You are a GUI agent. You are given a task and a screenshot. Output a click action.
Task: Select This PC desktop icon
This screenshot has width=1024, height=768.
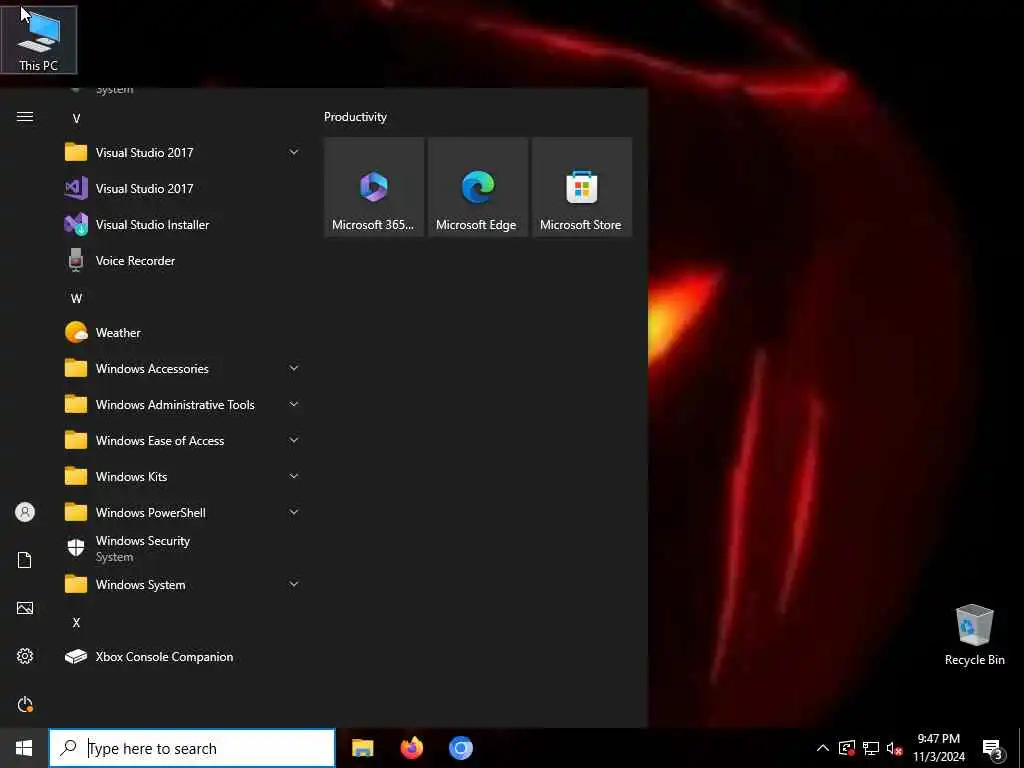click(x=39, y=39)
